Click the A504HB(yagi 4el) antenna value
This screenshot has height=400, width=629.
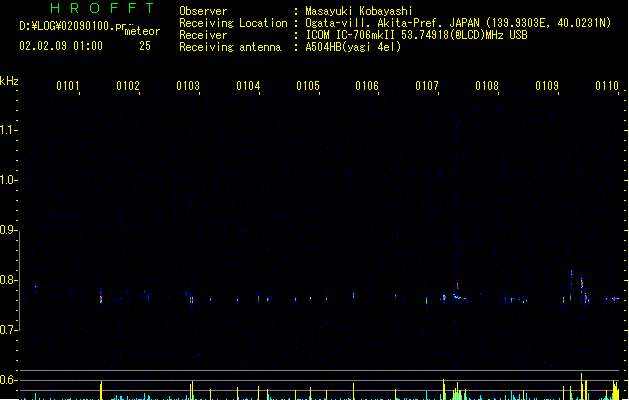pos(353,47)
